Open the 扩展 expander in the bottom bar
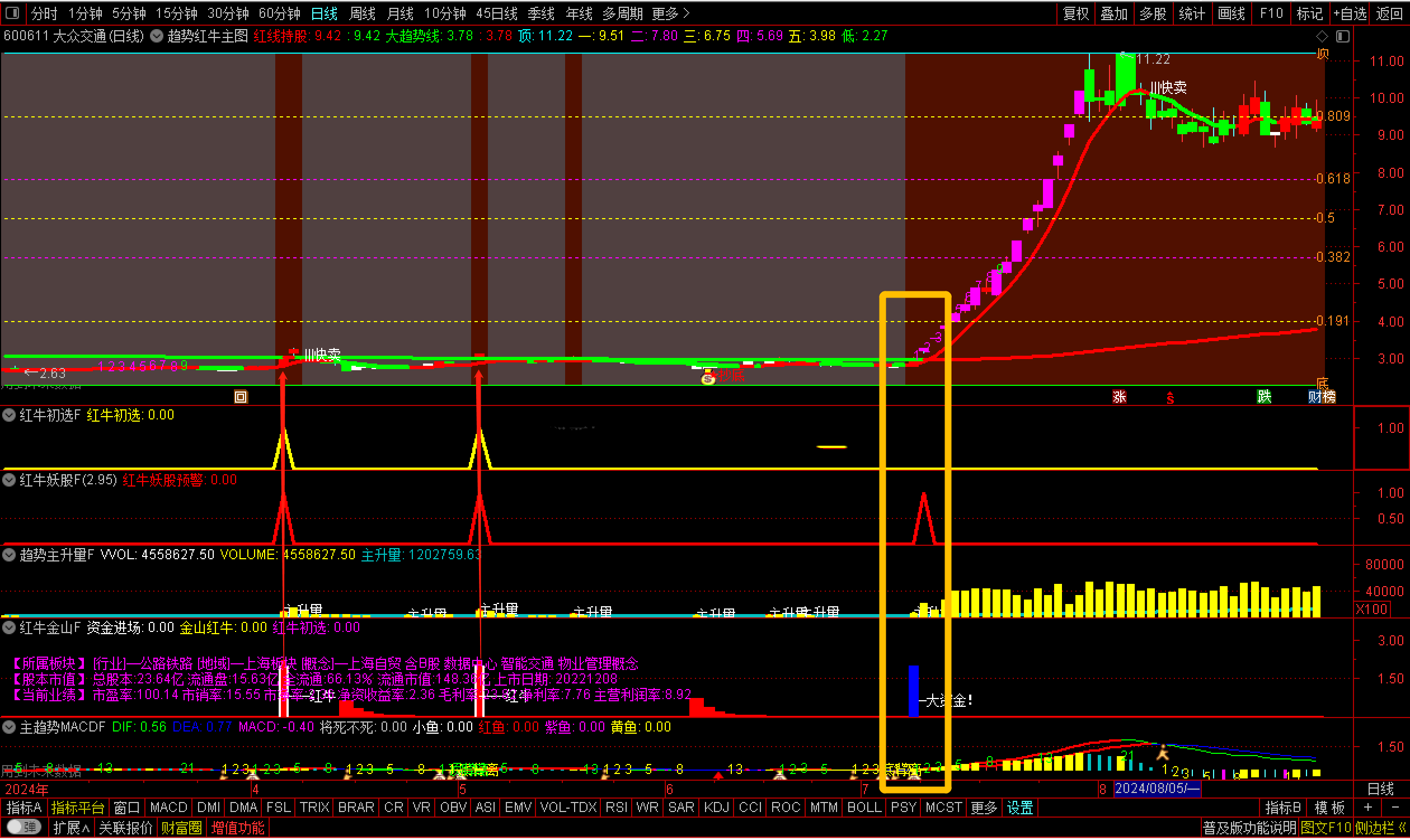1410x840 pixels. tap(72, 828)
